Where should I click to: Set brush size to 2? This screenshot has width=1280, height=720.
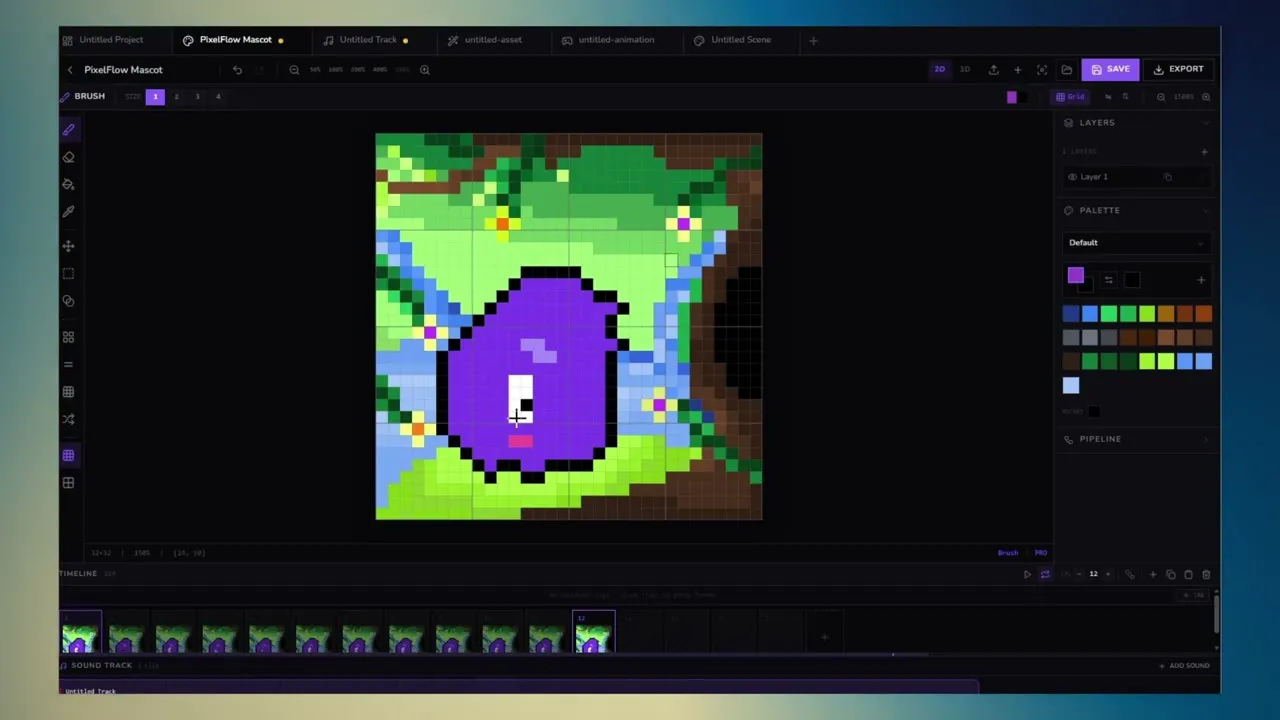(x=176, y=97)
